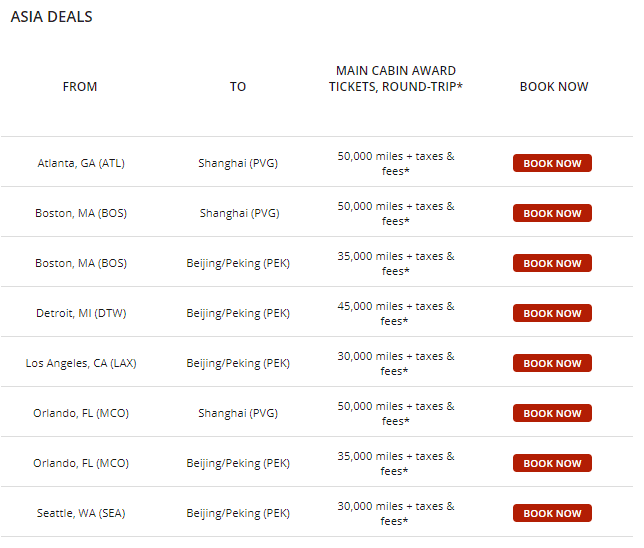Select Los Angeles, CA (LAX) origin cell

[x=81, y=363]
